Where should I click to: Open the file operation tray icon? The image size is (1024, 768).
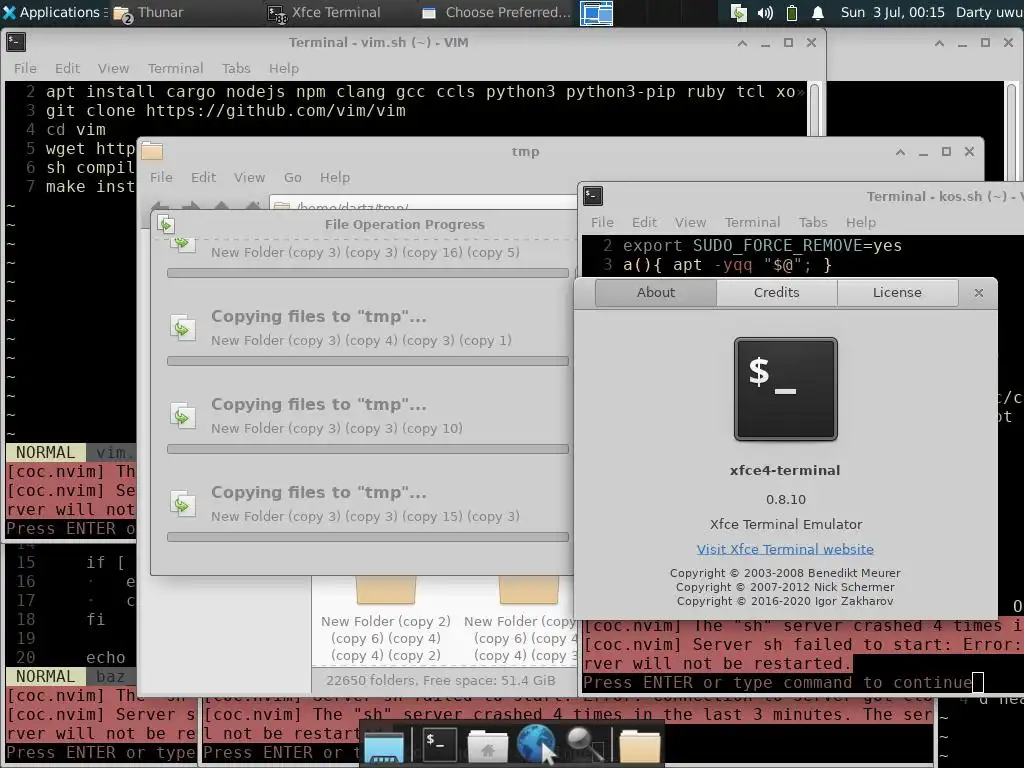point(739,12)
